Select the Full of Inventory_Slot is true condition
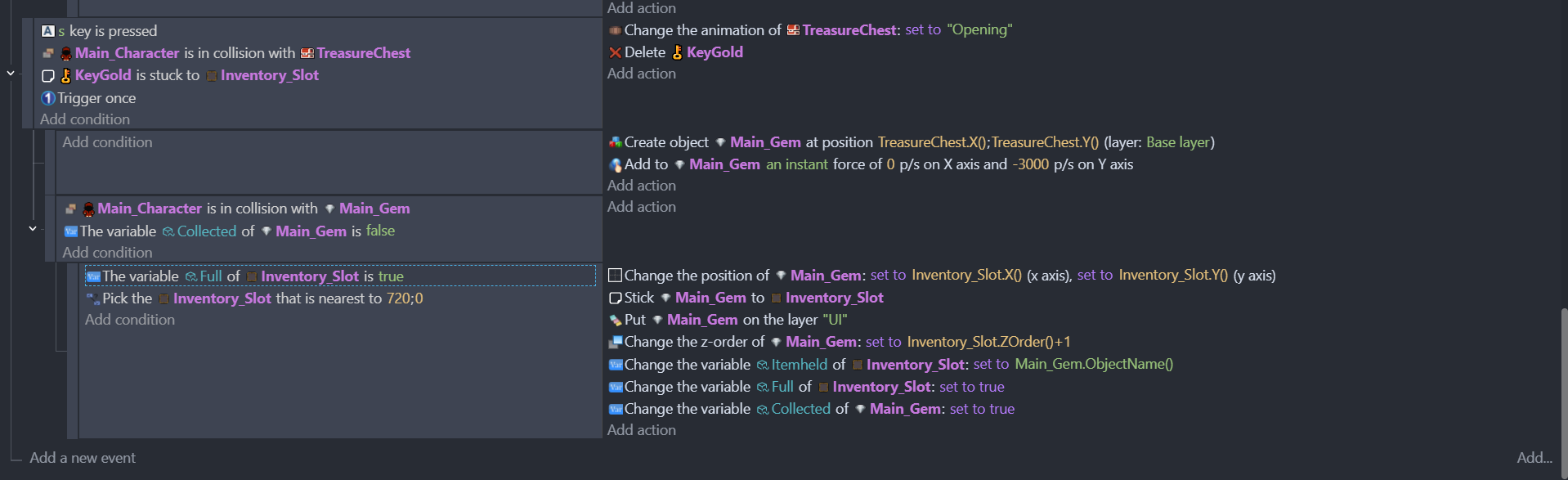 click(x=340, y=276)
